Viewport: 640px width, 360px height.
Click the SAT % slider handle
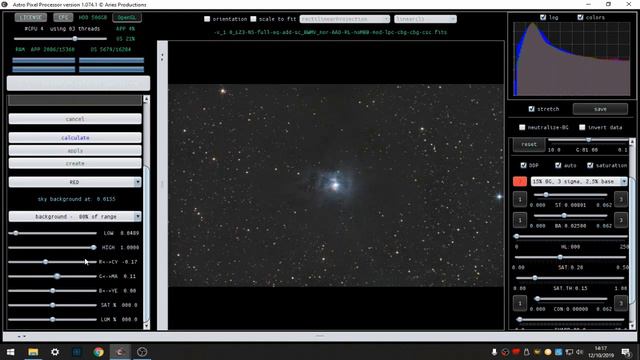point(53,305)
